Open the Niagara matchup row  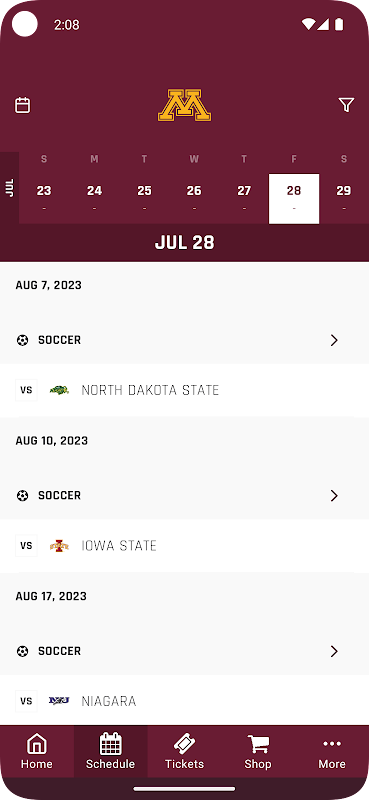(x=184, y=701)
